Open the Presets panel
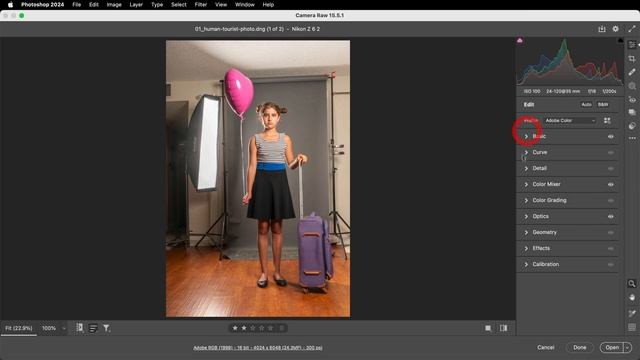 click(x=632, y=126)
